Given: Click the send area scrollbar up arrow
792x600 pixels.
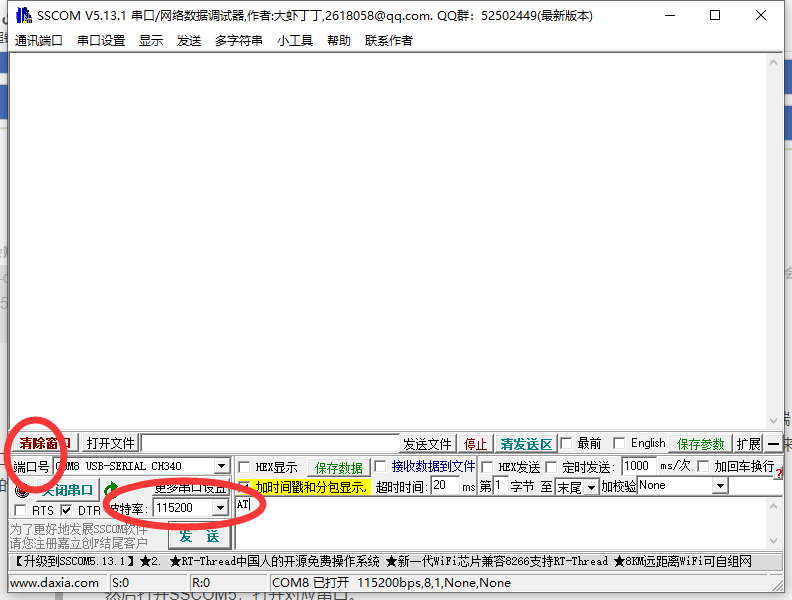Looking at the screenshot, I should pos(773,506).
